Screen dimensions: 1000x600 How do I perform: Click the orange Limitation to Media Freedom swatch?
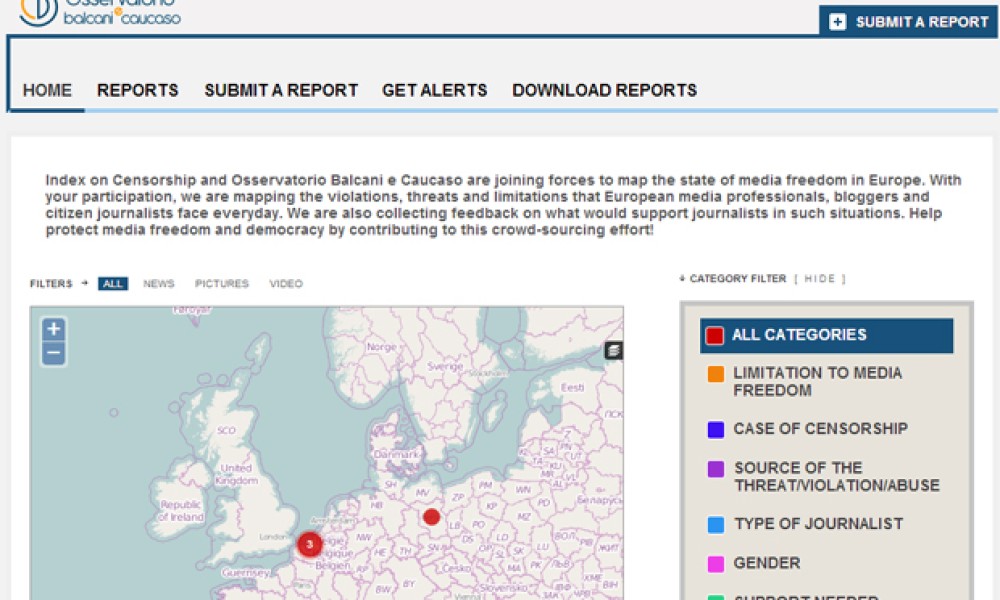[x=716, y=374]
